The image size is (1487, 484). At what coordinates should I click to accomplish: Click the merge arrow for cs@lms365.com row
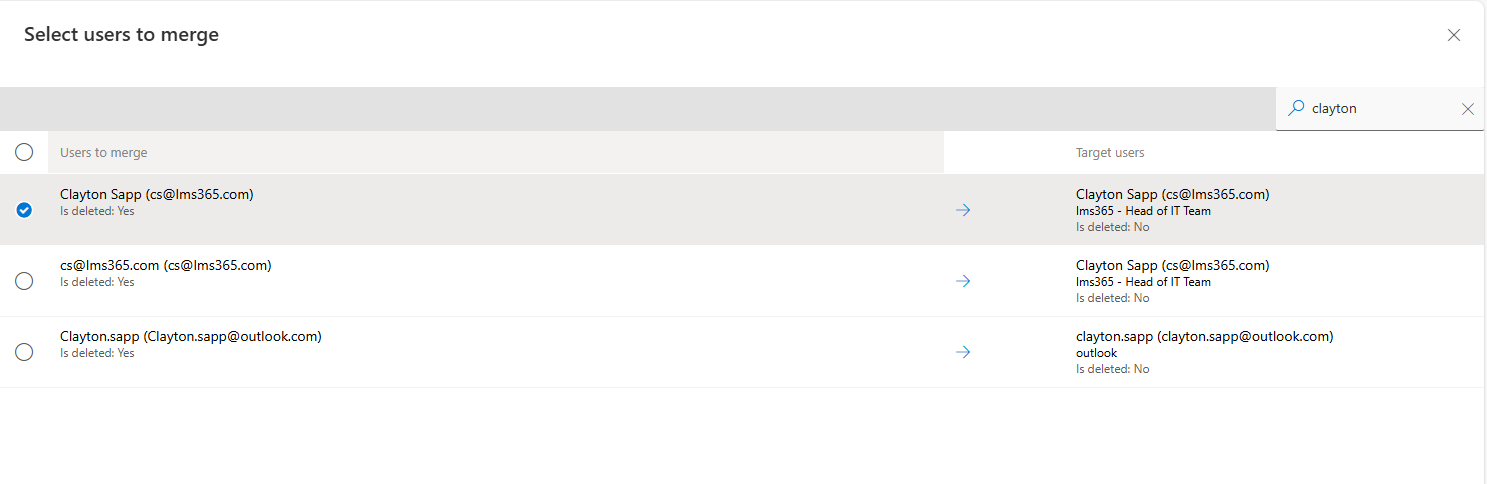click(x=963, y=281)
